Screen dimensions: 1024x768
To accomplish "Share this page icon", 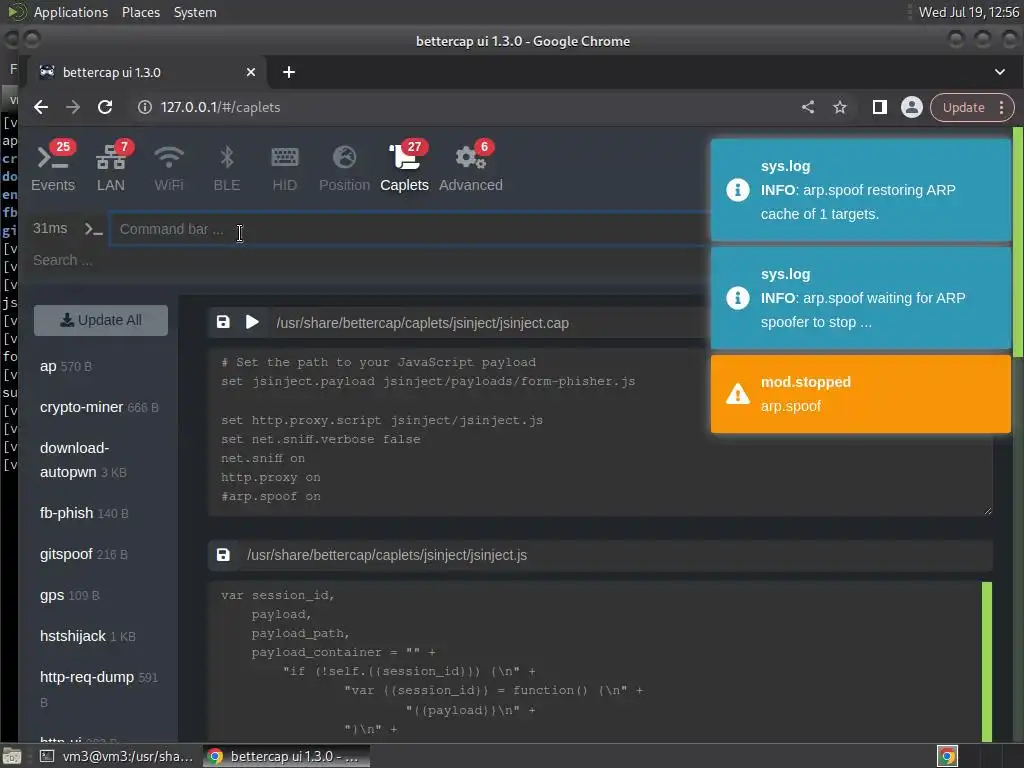I will 808,107.
